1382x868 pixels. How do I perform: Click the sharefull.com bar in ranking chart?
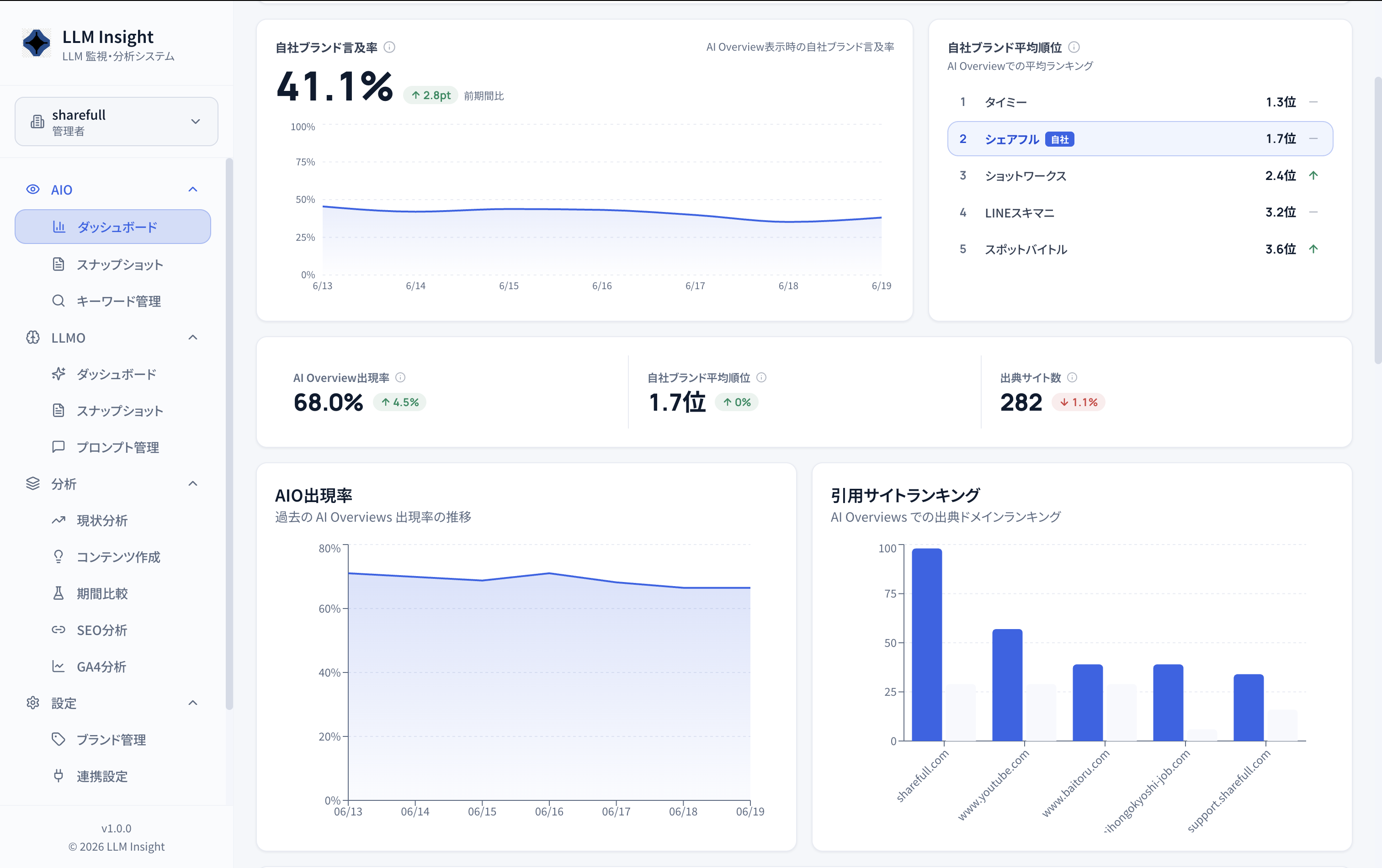(927, 645)
